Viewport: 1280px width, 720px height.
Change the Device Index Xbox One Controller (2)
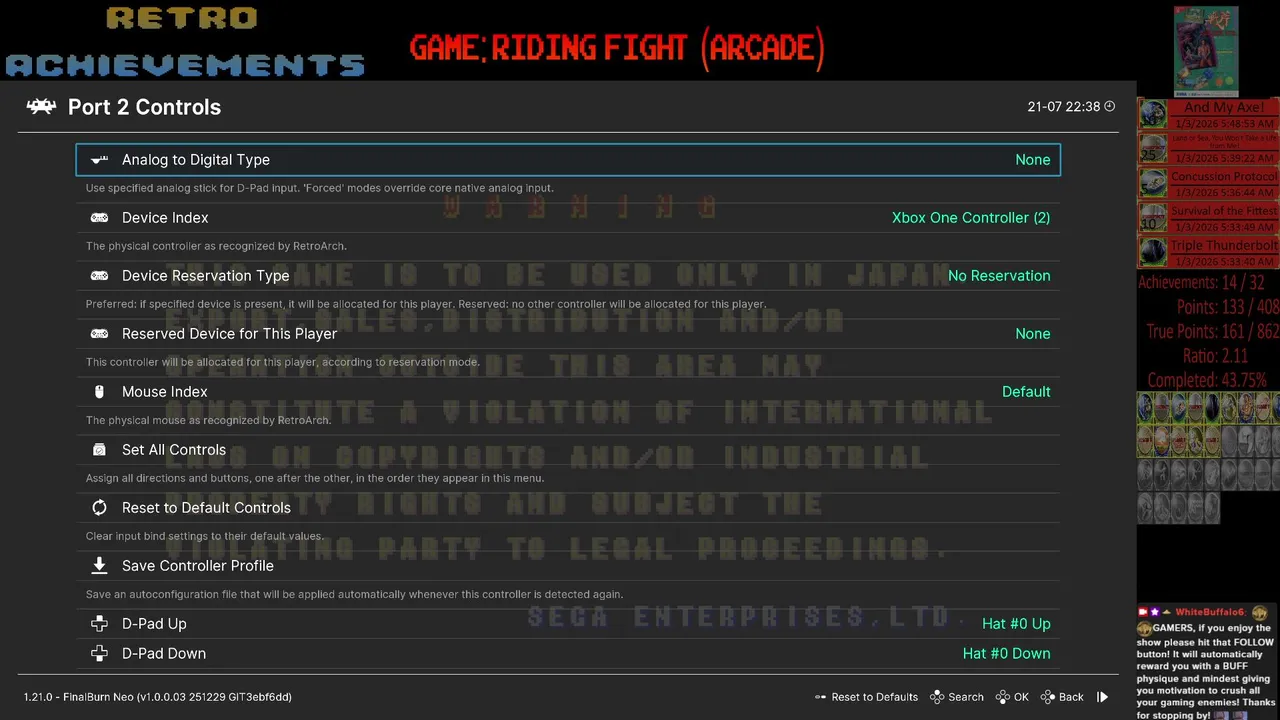pos(971,218)
